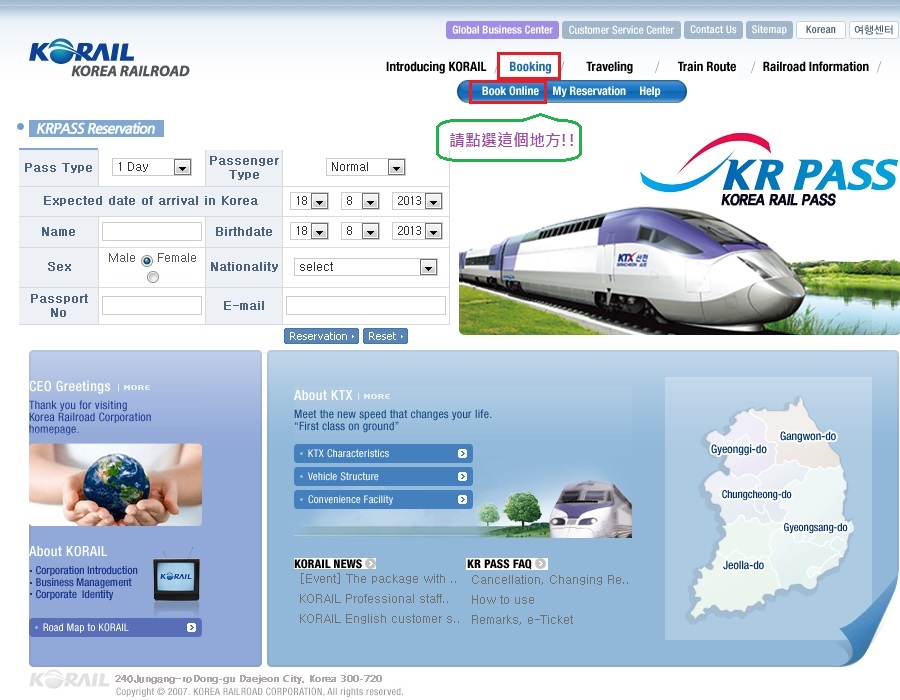Viewport: 900px width, 700px height.
Task: Open the Train Route menu
Action: coord(707,67)
